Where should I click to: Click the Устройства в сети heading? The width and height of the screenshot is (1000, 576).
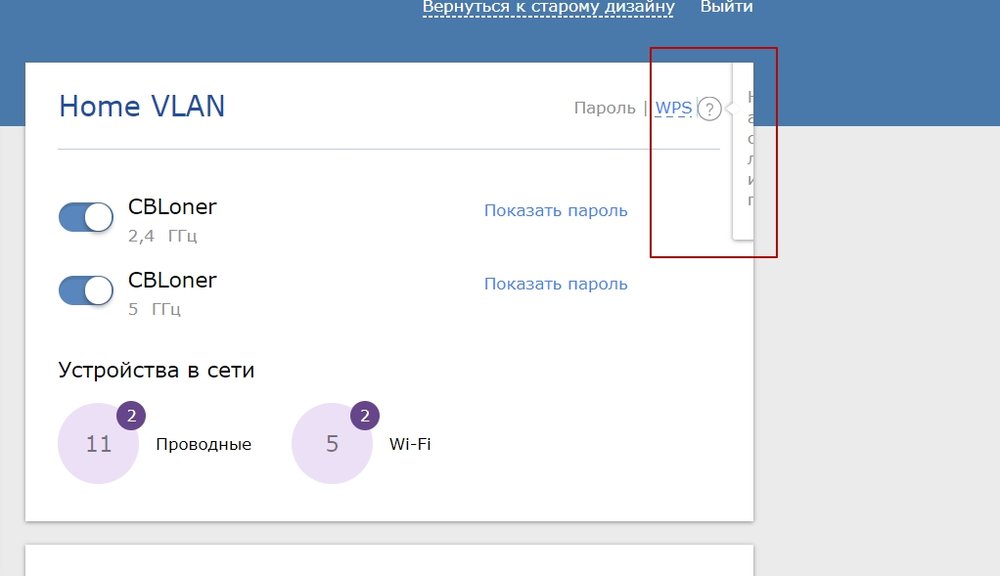pos(156,370)
